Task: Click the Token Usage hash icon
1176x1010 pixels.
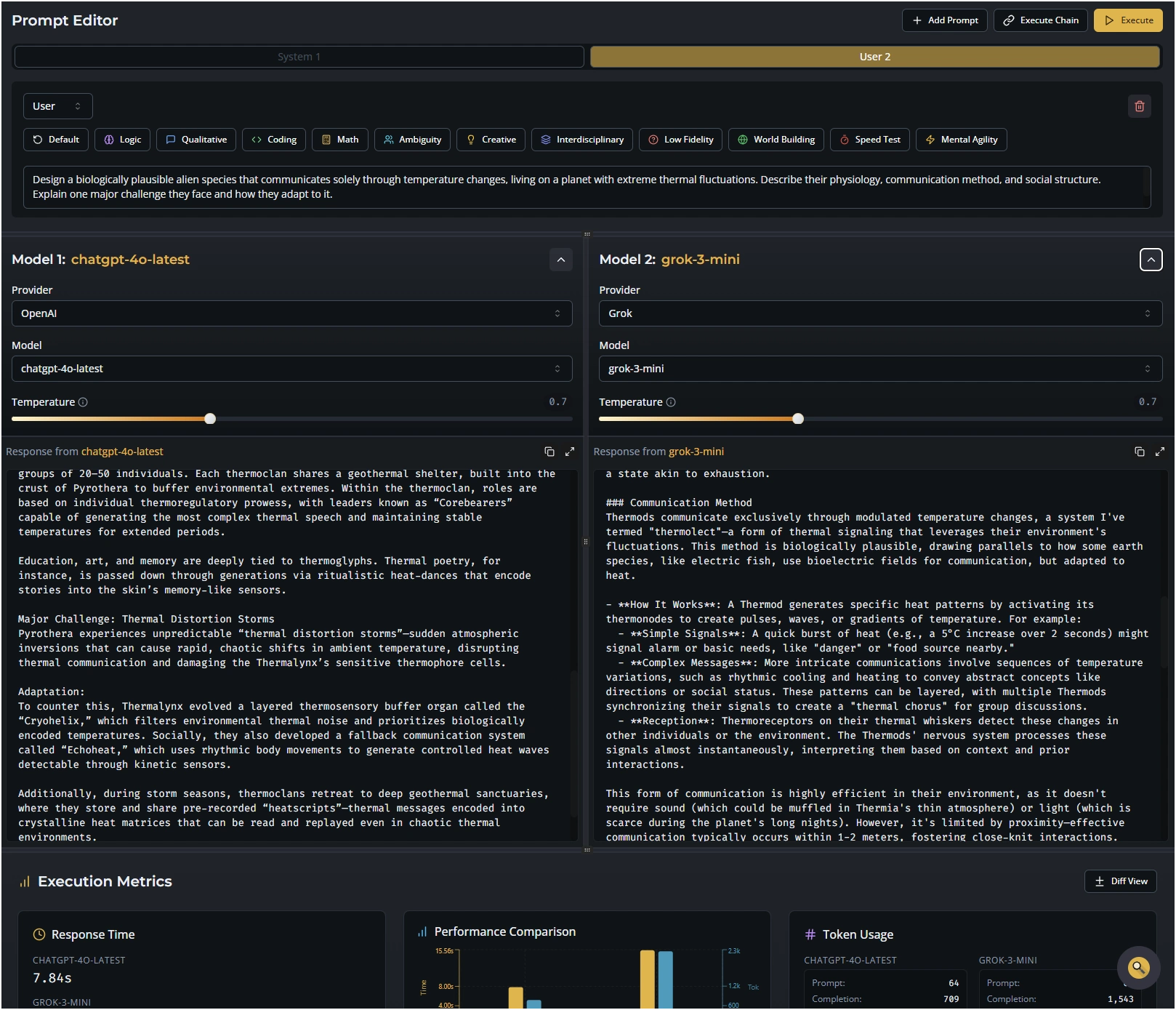Action: [x=810, y=934]
